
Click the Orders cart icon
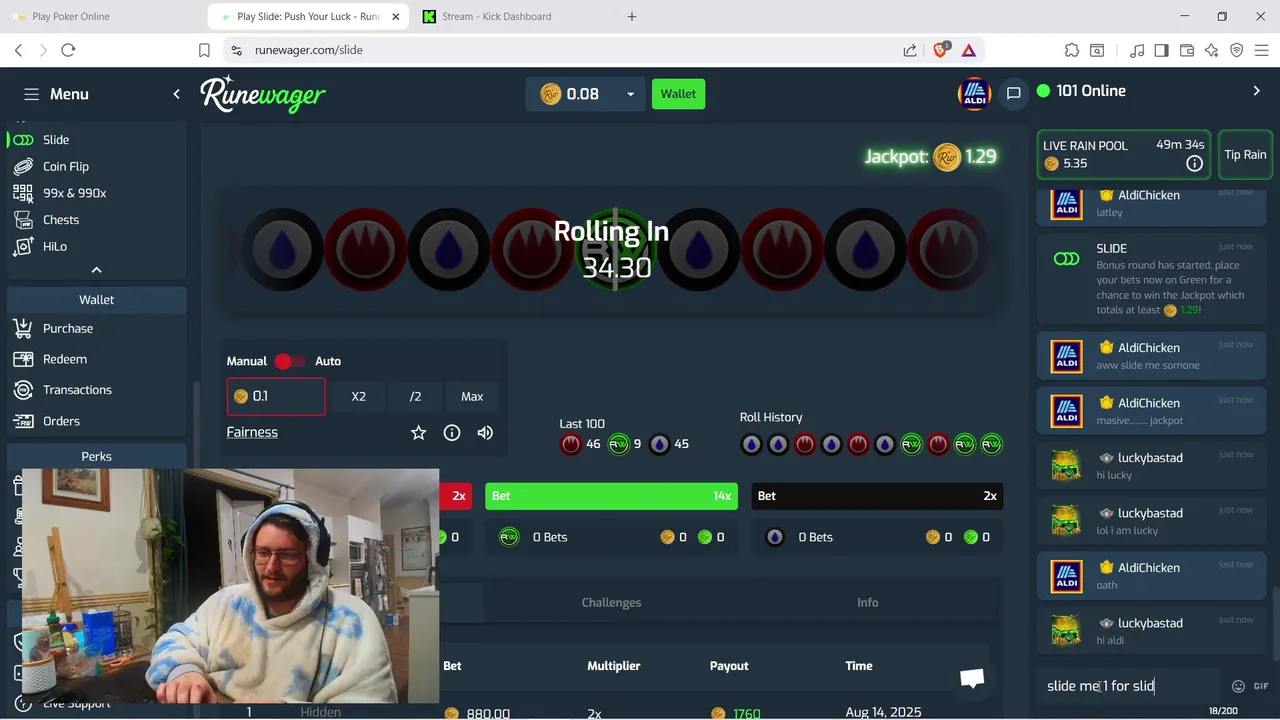point(23,421)
